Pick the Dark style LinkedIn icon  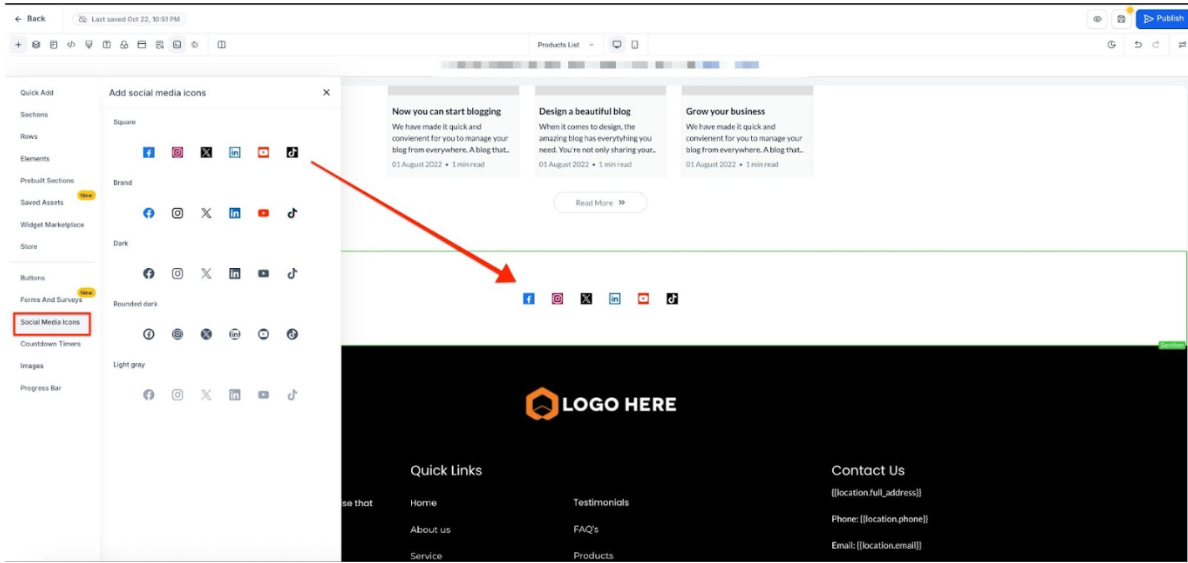(x=235, y=274)
